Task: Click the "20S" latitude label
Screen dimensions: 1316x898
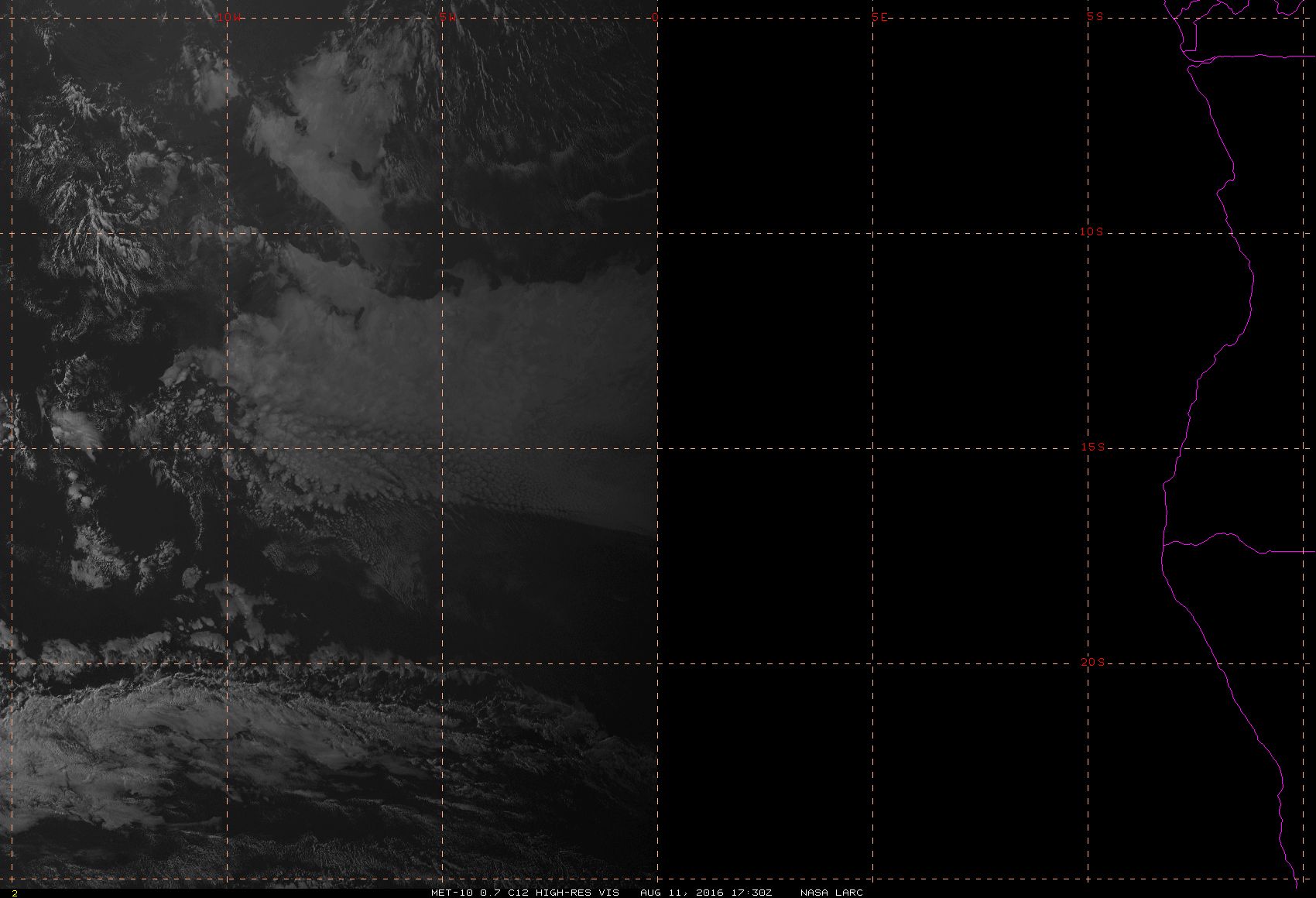Action: (1092, 662)
